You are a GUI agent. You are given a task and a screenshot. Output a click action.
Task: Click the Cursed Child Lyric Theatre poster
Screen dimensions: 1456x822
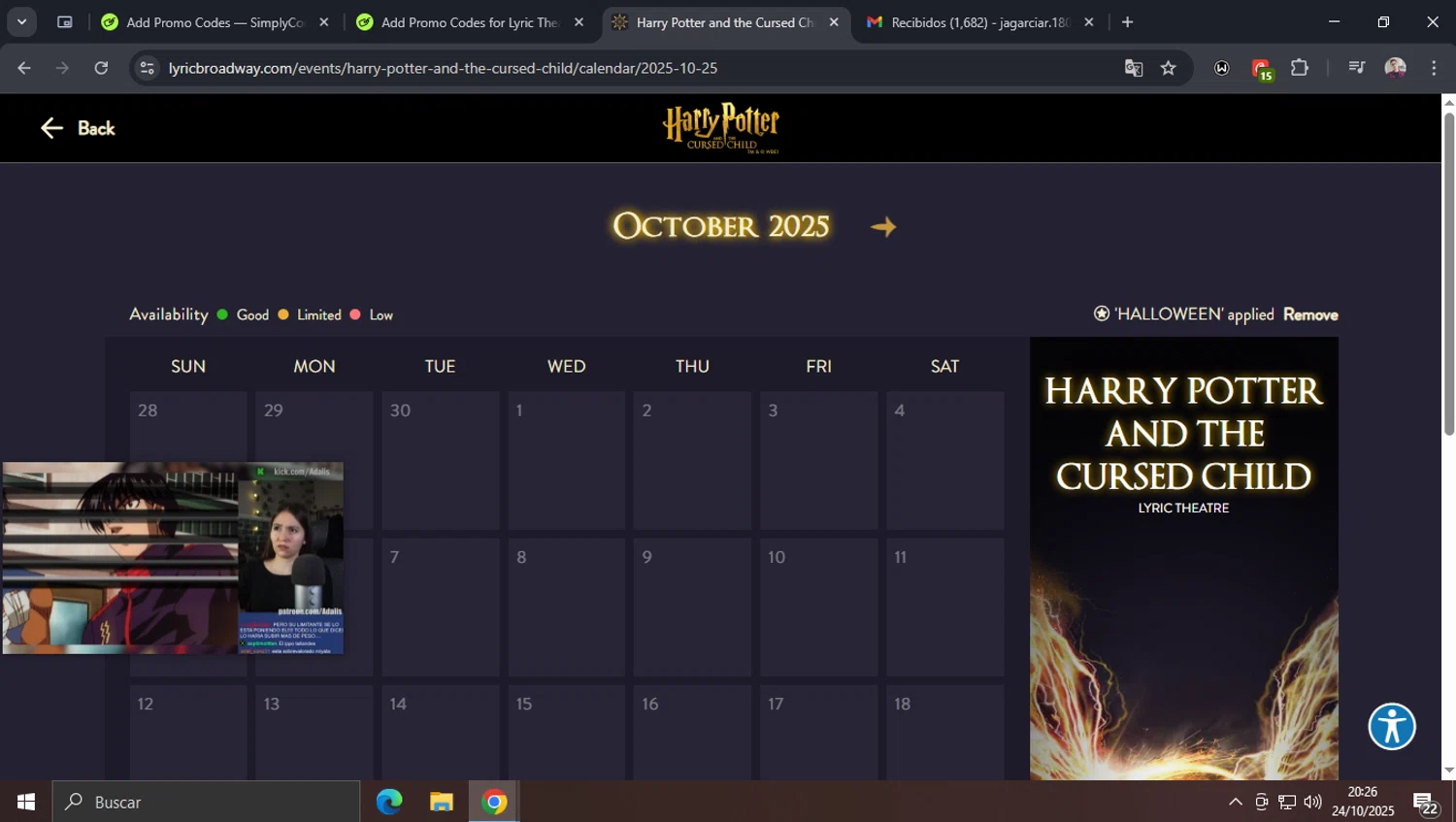pyautogui.click(x=1184, y=558)
